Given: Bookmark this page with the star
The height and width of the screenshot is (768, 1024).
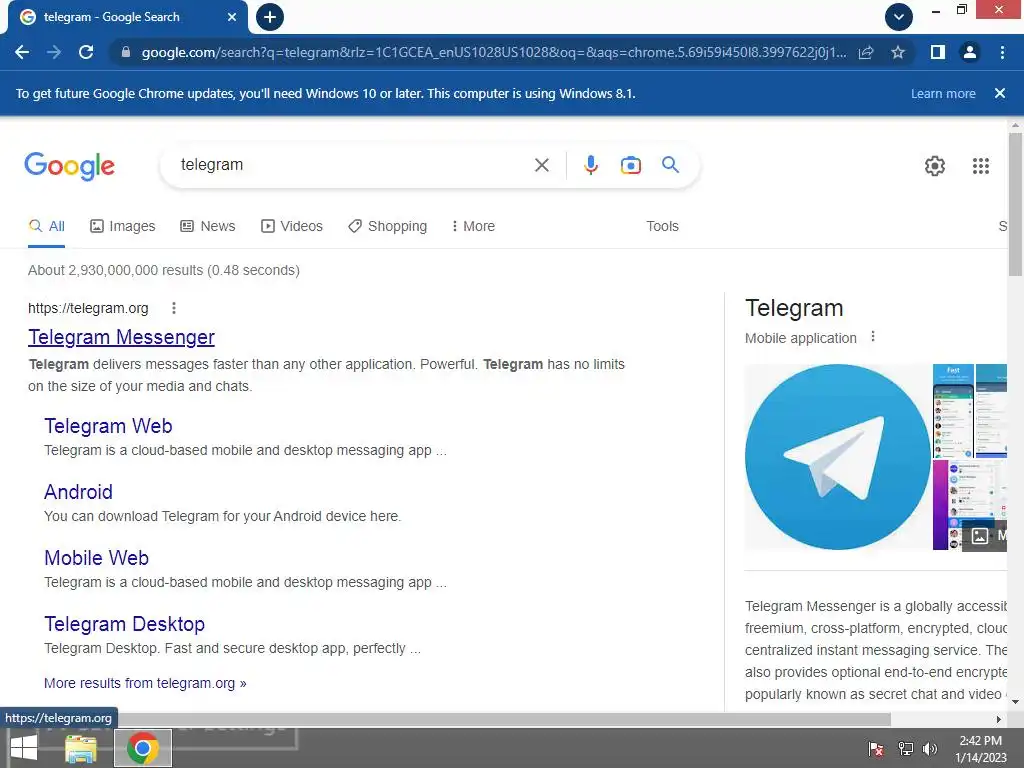Looking at the screenshot, I should 898,52.
